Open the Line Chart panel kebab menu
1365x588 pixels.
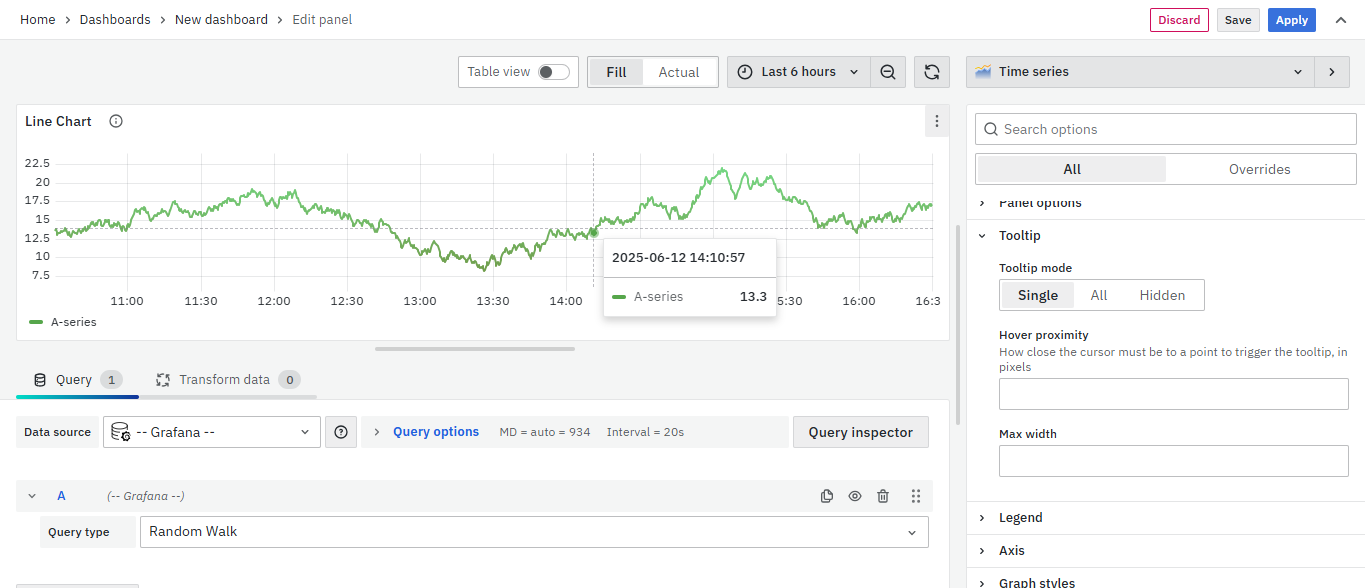coord(936,121)
